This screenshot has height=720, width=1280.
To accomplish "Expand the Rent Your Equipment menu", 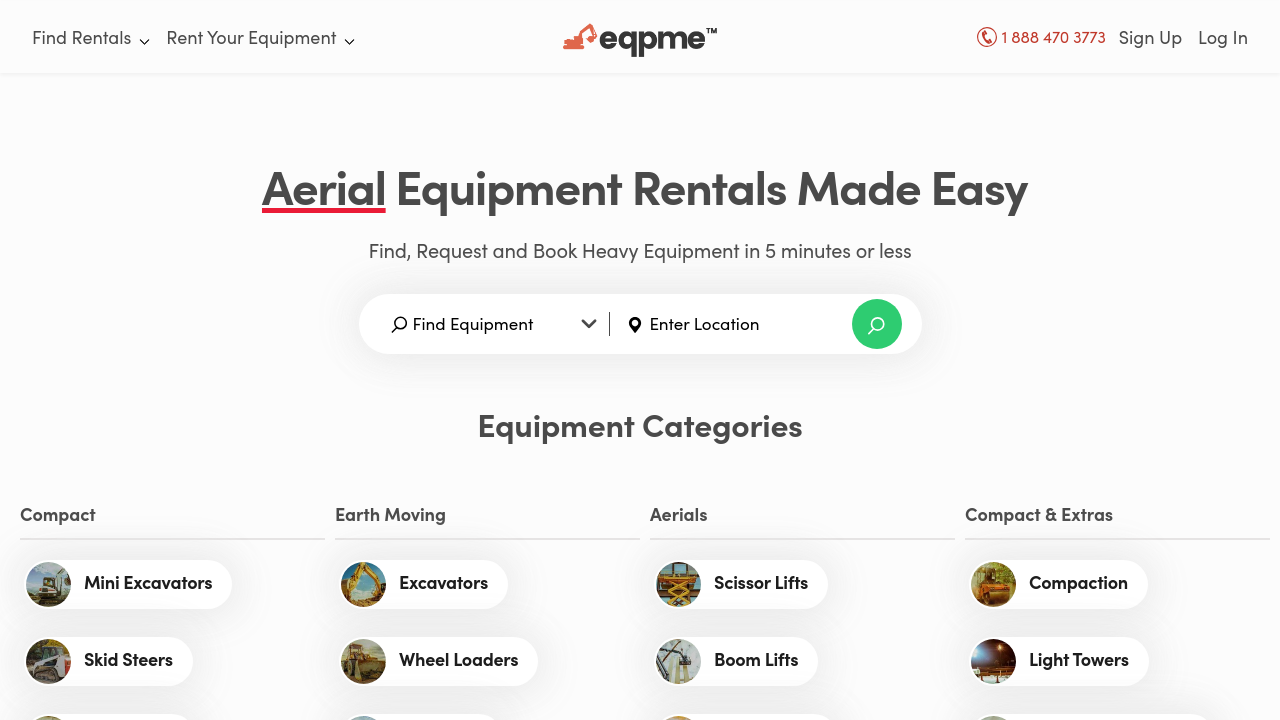I will point(260,38).
